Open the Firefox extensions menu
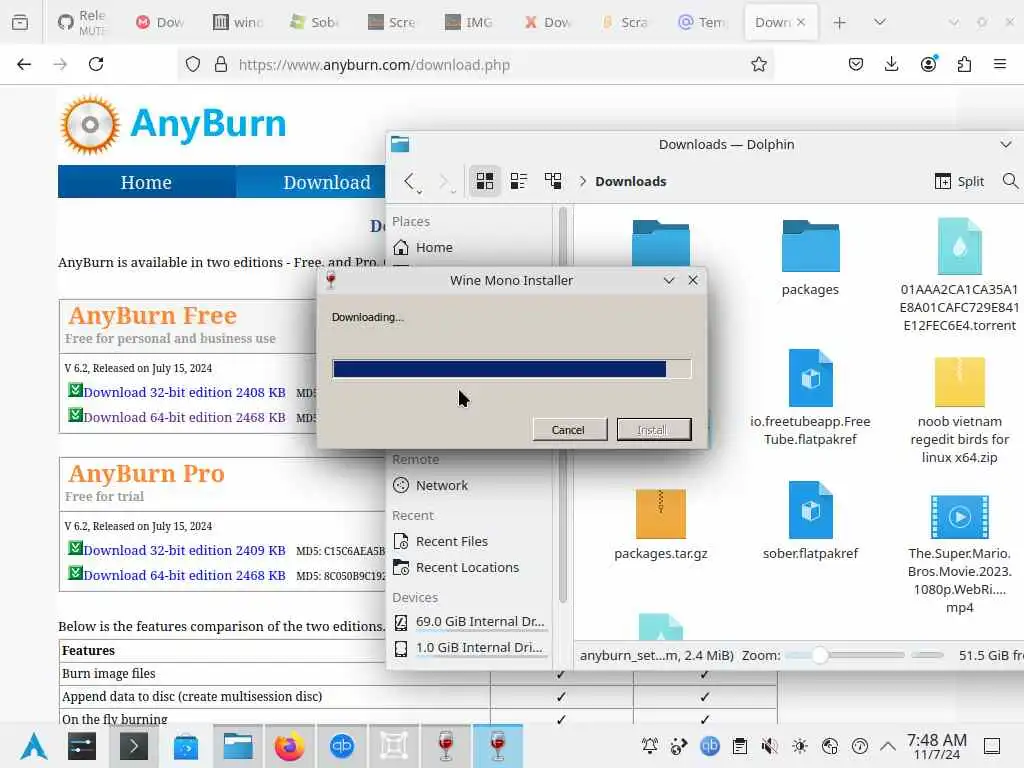This screenshot has height=768, width=1024. coord(964,64)
